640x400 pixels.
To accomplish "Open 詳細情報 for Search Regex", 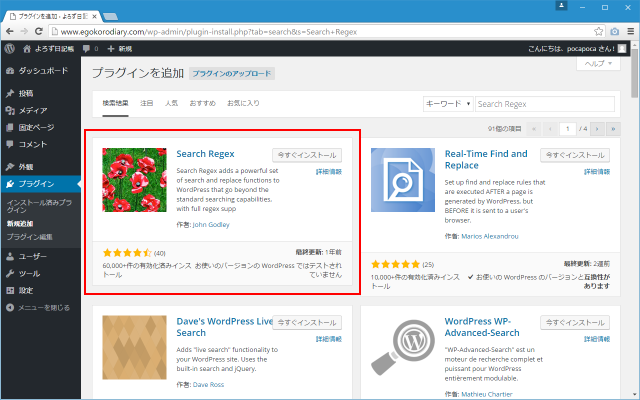I will click(x=329, y=172).
